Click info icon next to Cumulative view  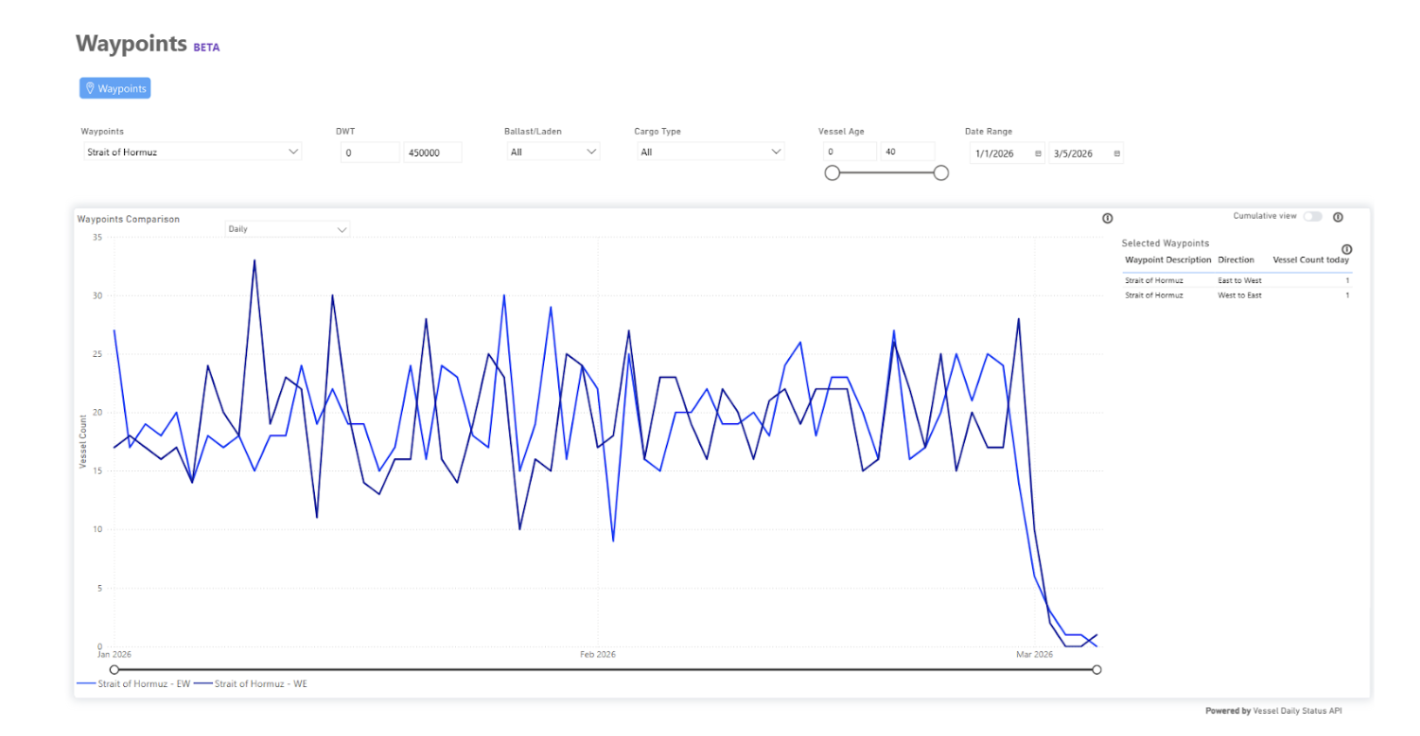tap(1338, 217)
